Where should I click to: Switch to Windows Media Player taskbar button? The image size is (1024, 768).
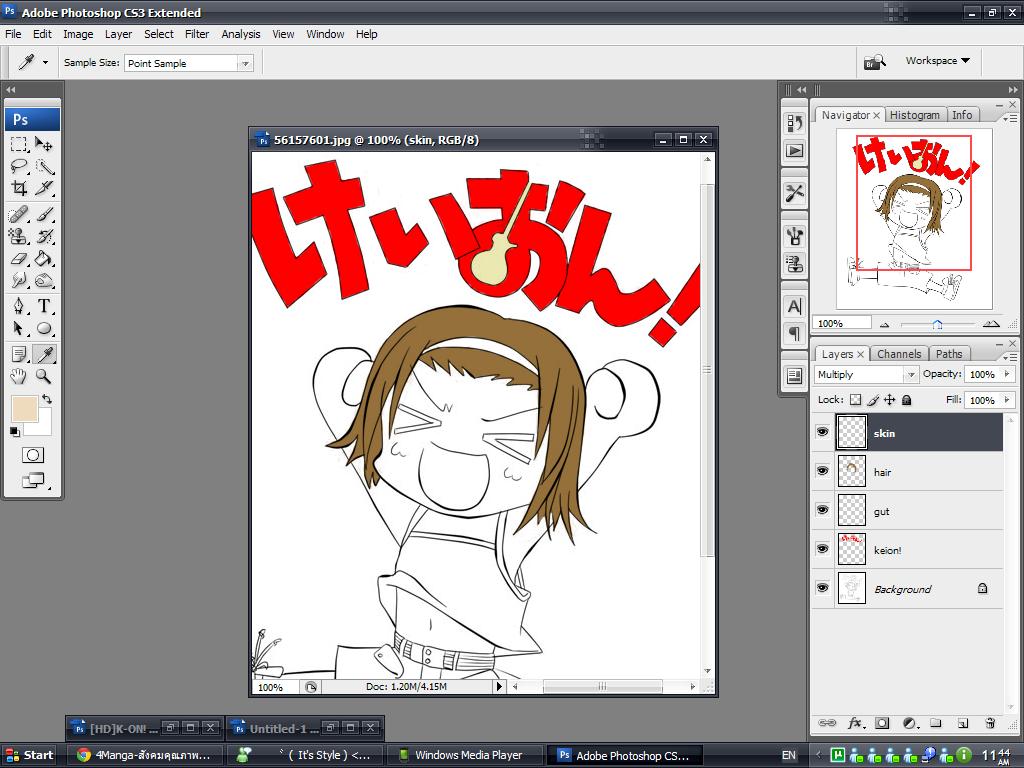(464, 755)
